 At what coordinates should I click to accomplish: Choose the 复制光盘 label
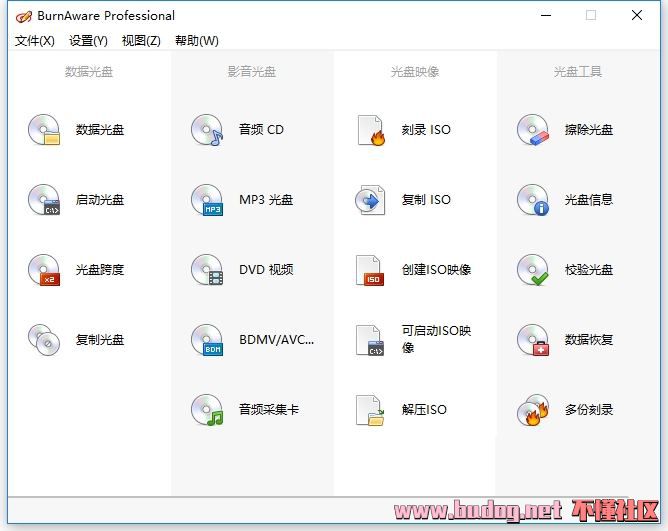pos(100,340)
